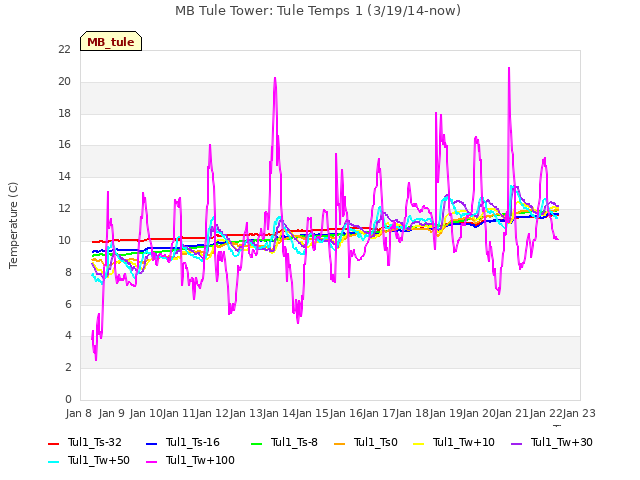640x480 pixels.
Task: Select the Tul1_Ts0 legend label
Action: [x=376, y=442]
